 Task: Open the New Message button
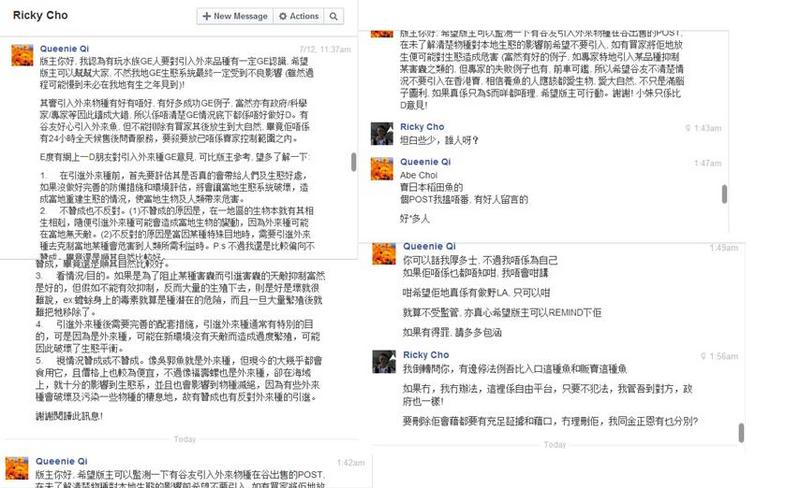point(235,16)
